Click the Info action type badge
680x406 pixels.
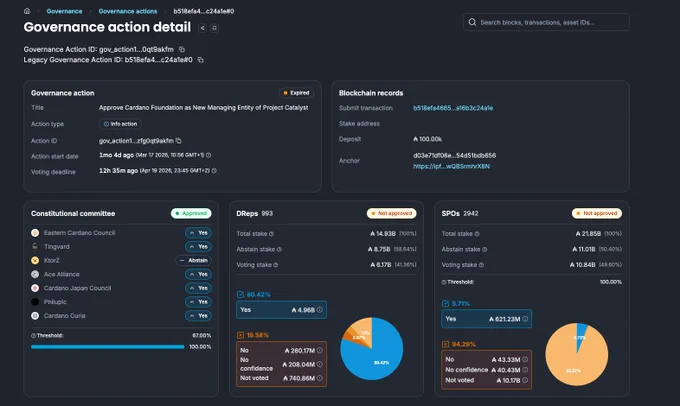coord(120,124)
